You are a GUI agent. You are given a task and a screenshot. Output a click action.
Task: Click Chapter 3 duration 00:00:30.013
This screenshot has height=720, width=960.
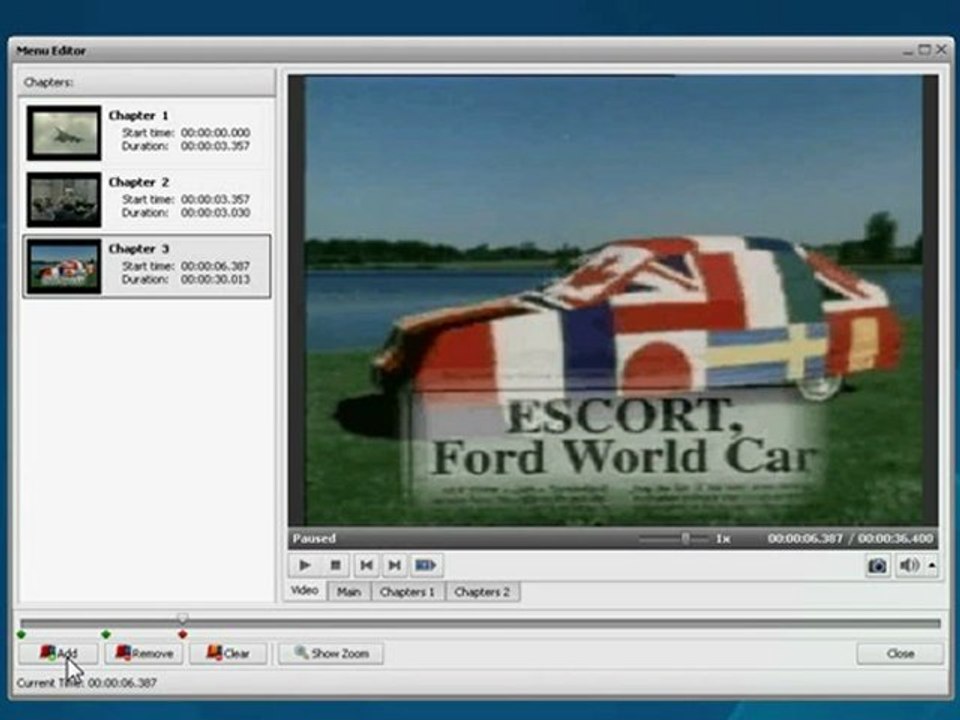[x=215, y=280]
